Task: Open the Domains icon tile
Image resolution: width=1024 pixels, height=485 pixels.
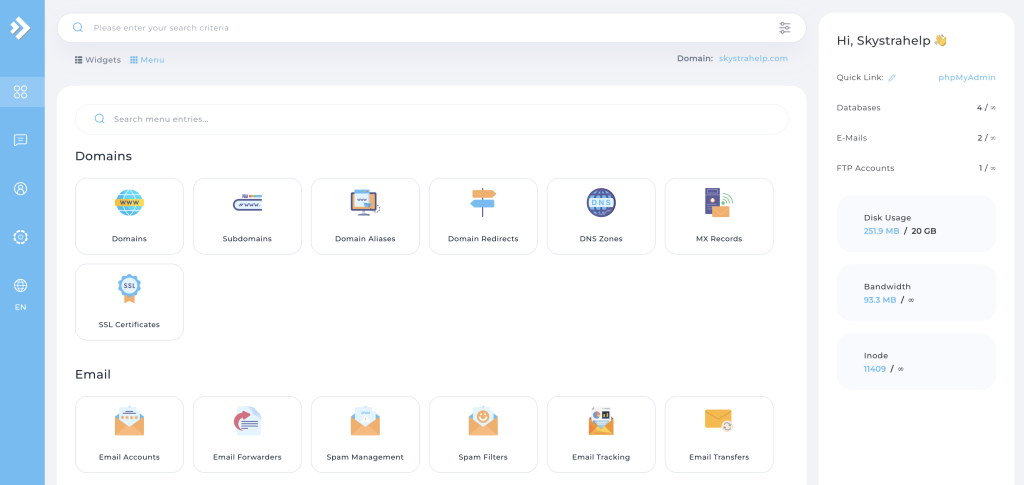Action: coord(129,215)
